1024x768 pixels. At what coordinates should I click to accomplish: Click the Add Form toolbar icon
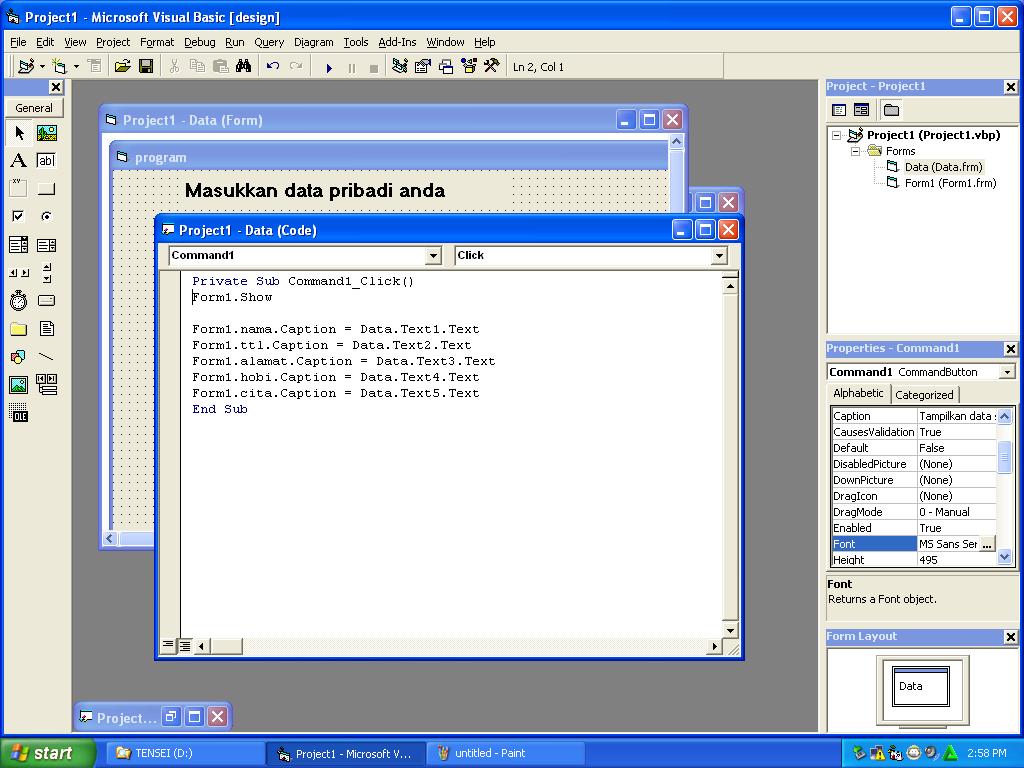click(59, 67)
